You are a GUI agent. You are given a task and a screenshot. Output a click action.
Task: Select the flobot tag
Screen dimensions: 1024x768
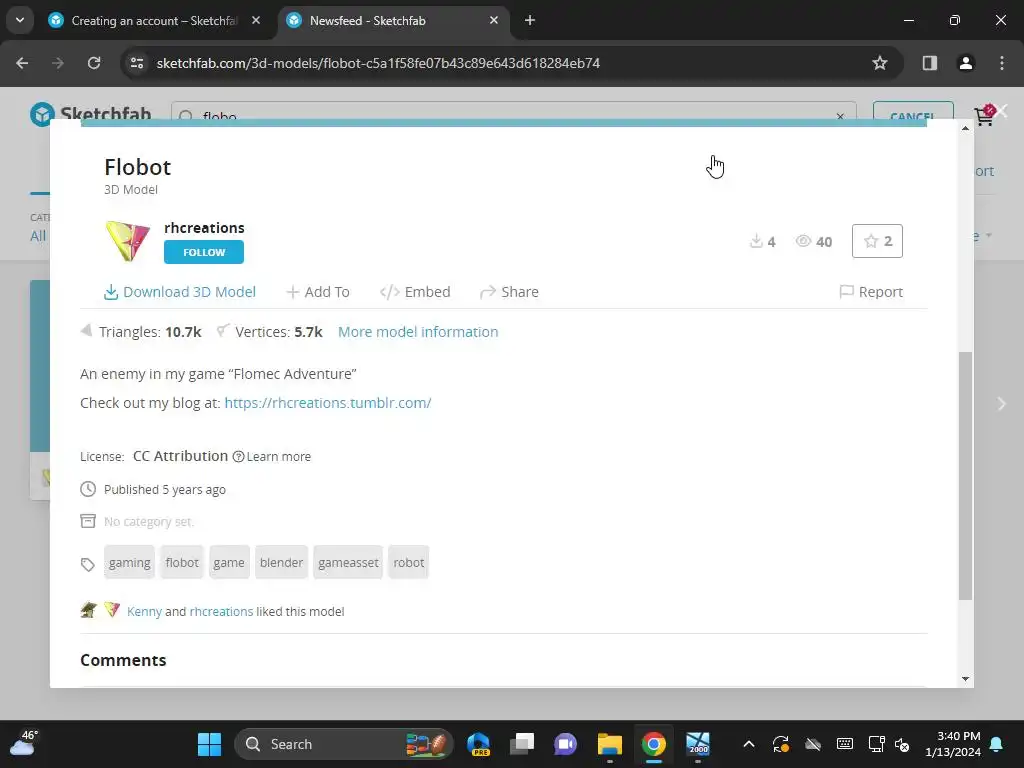(182, 562)
